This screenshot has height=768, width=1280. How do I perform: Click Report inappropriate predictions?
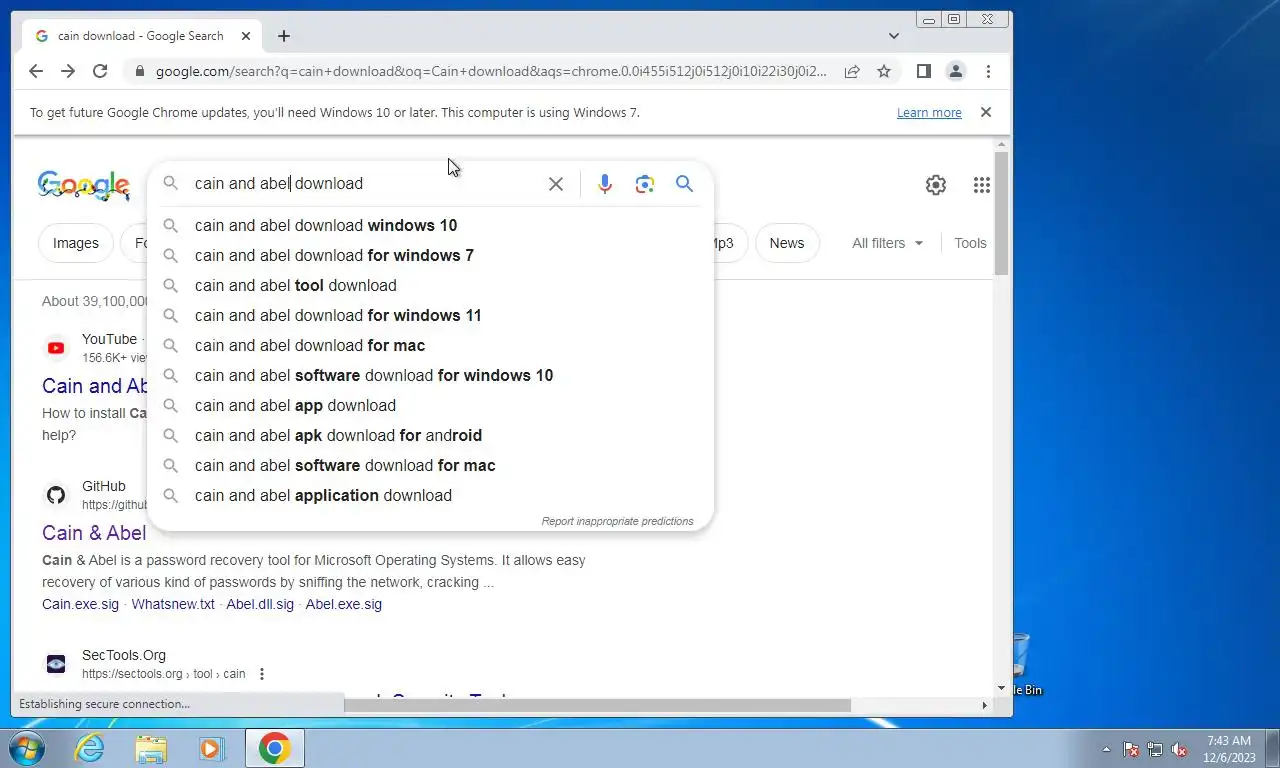pyautogui.click(x=617, y=521)
